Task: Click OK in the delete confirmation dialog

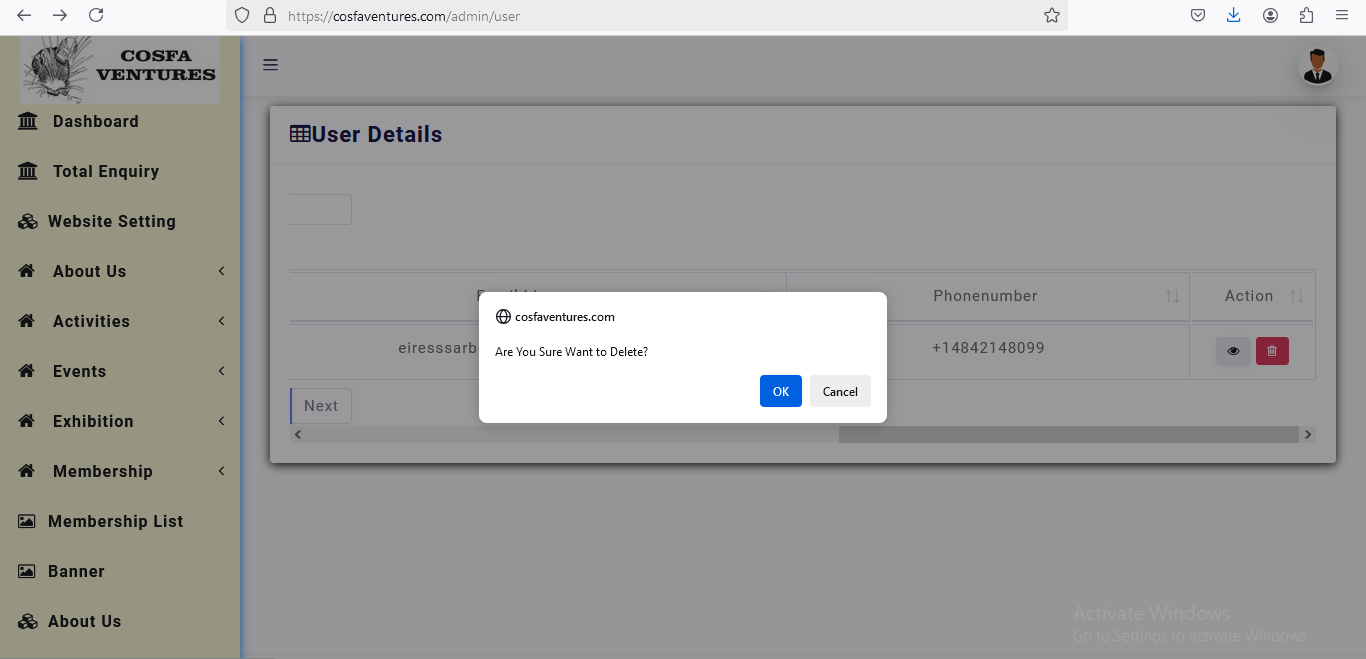Action: pyautogui.click(x=780, y=391)
